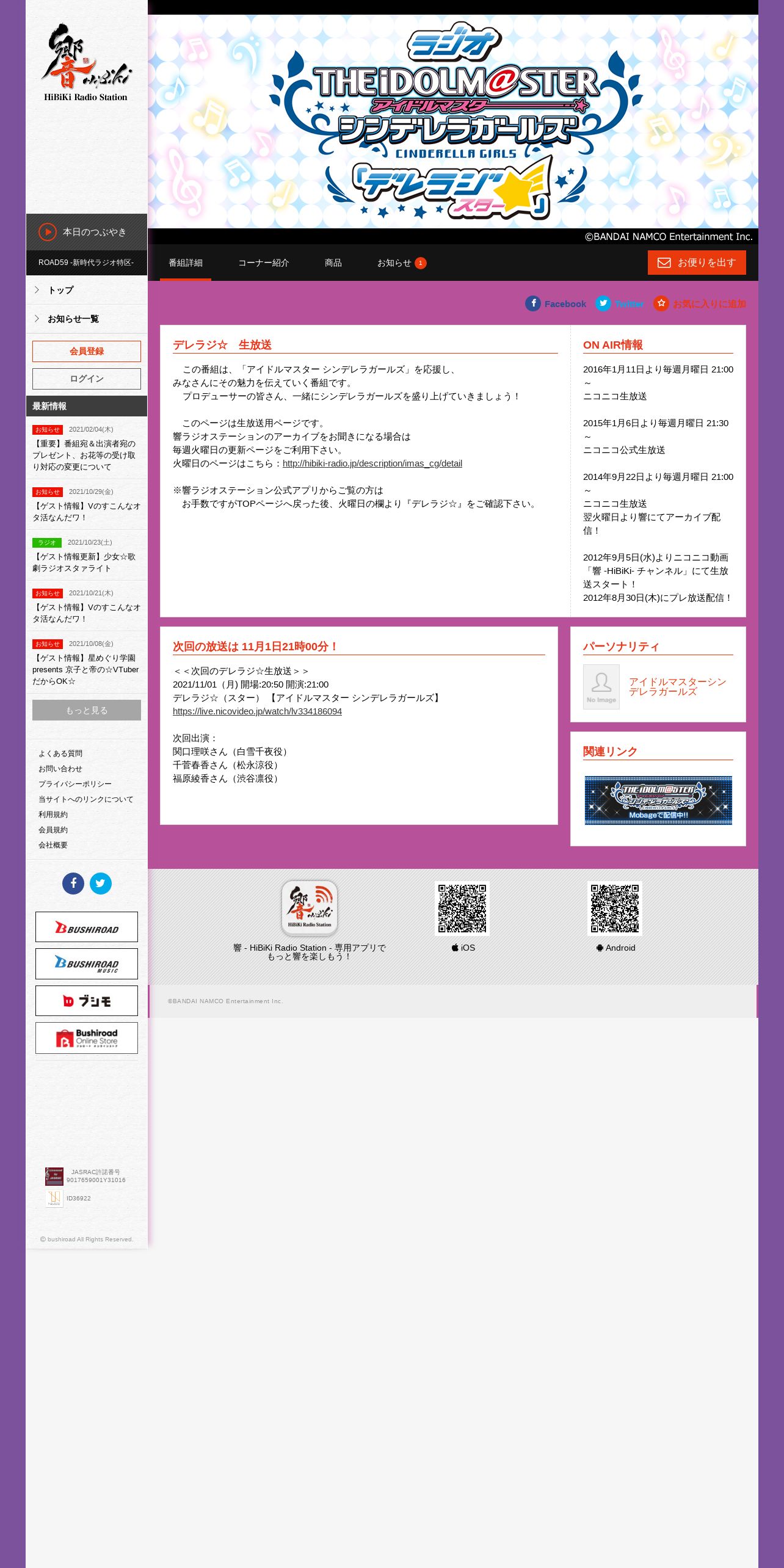784x1568 pixels.
Task: Open アイドルマスターシンデレラガールズ personality link
Action: point(678,687)
